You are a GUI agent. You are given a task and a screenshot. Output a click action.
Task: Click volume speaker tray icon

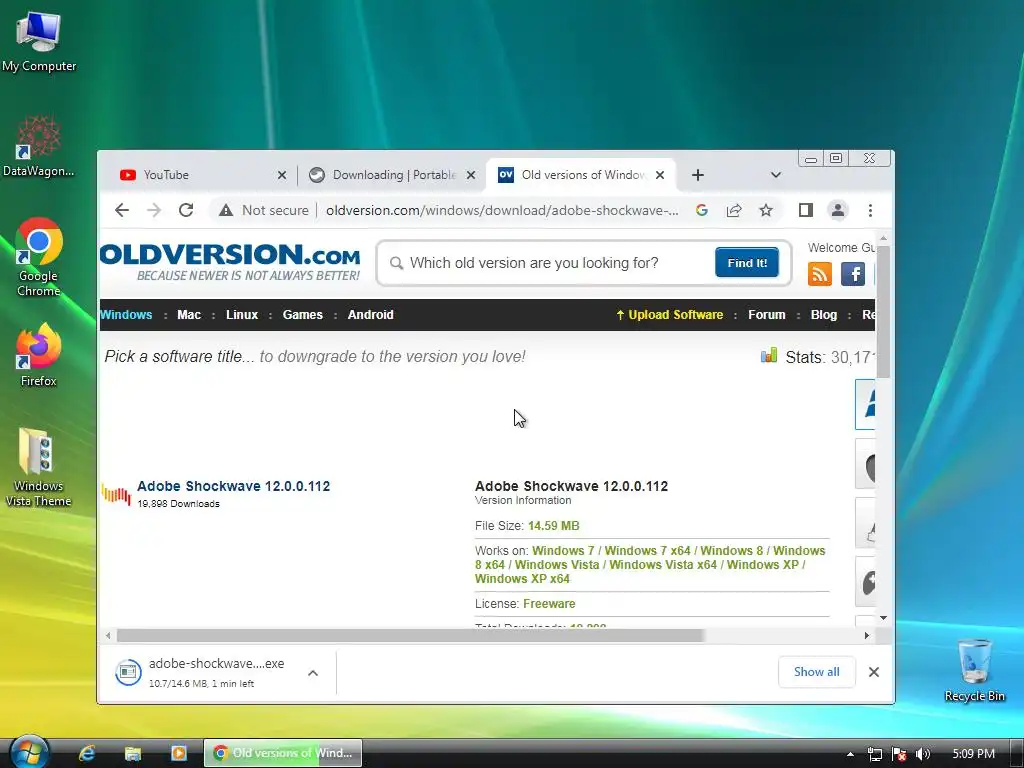923,754
